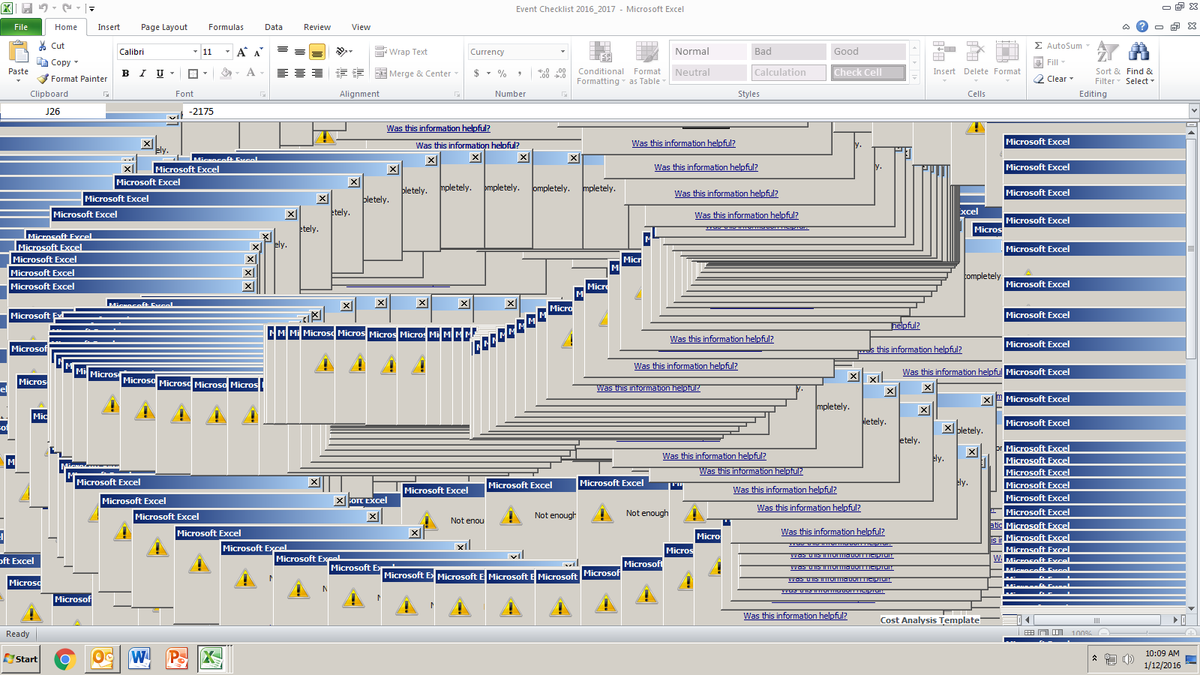Open the Borders dropdown arrow
The height and width of the screenshot is (675, 1200).
tap(205, 73)
